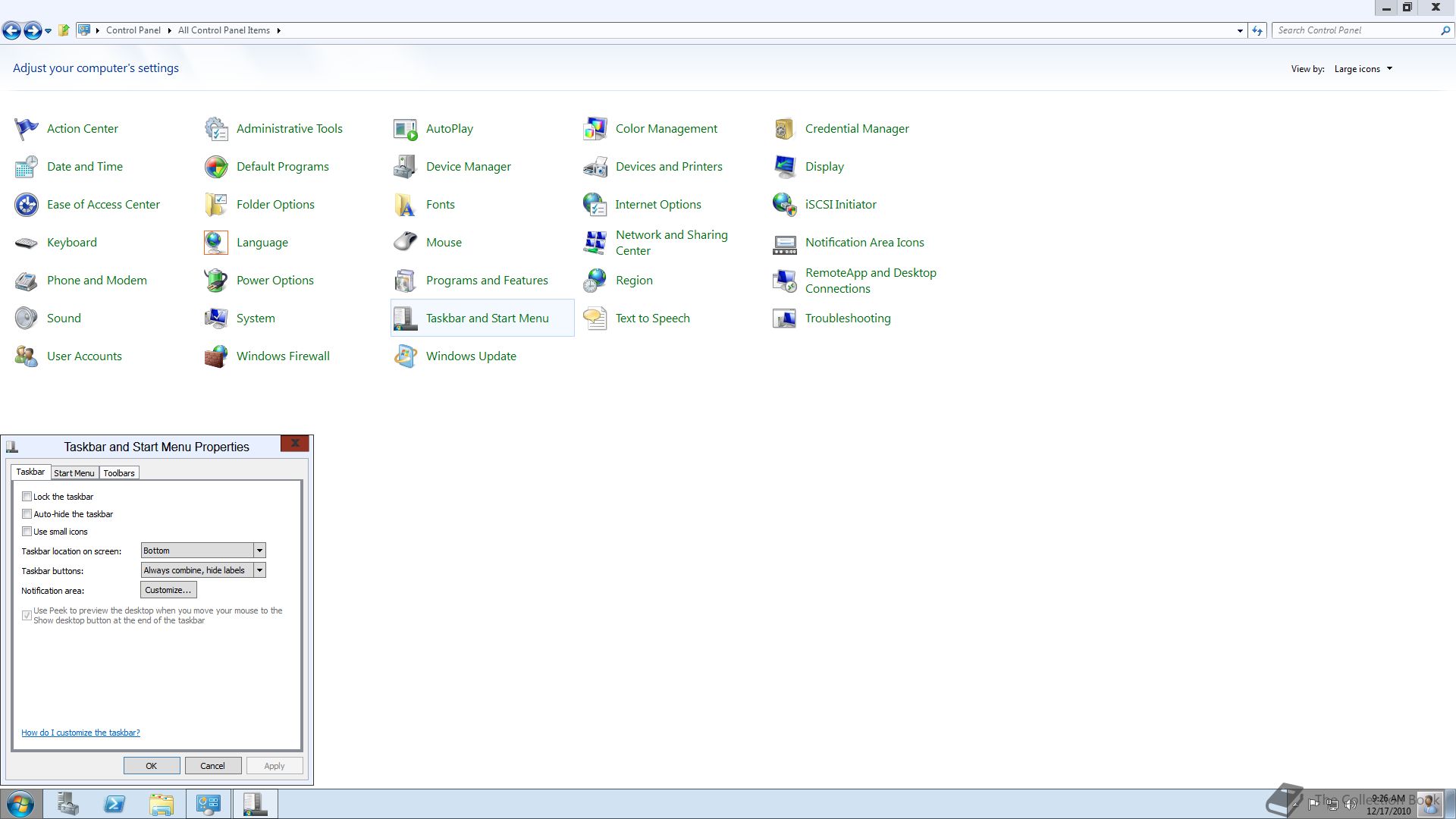The image size is (1456, 819).
Task: Click OK in Taskbar properties dialog
Action: 152,766
